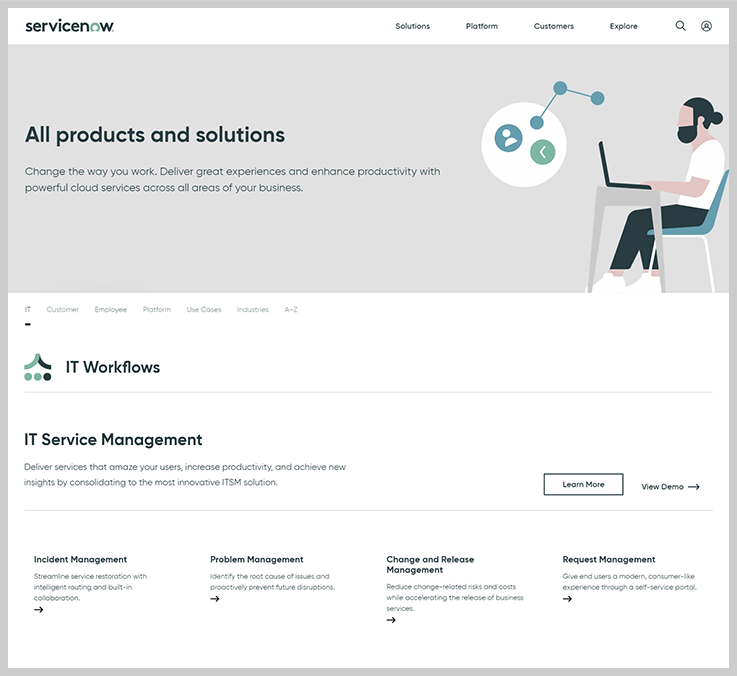The width and height of the screenshot is (737, 676).
Task: Open the Platform menu in the top navigation
Action: click(x=482, y=26)
